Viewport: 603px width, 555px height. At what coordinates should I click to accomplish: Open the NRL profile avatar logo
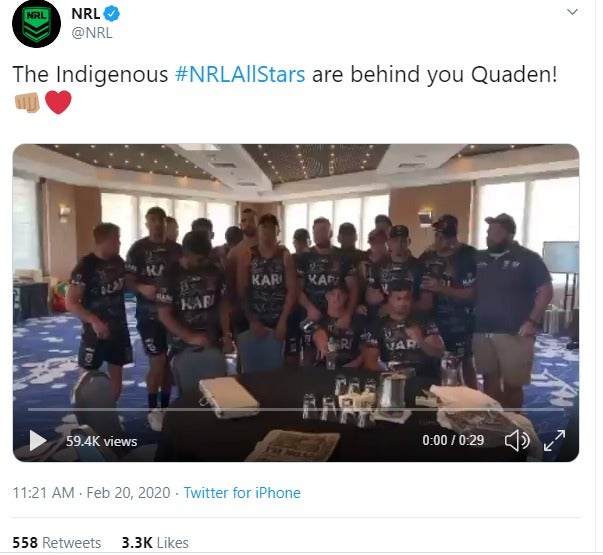(x=37, y=24)
